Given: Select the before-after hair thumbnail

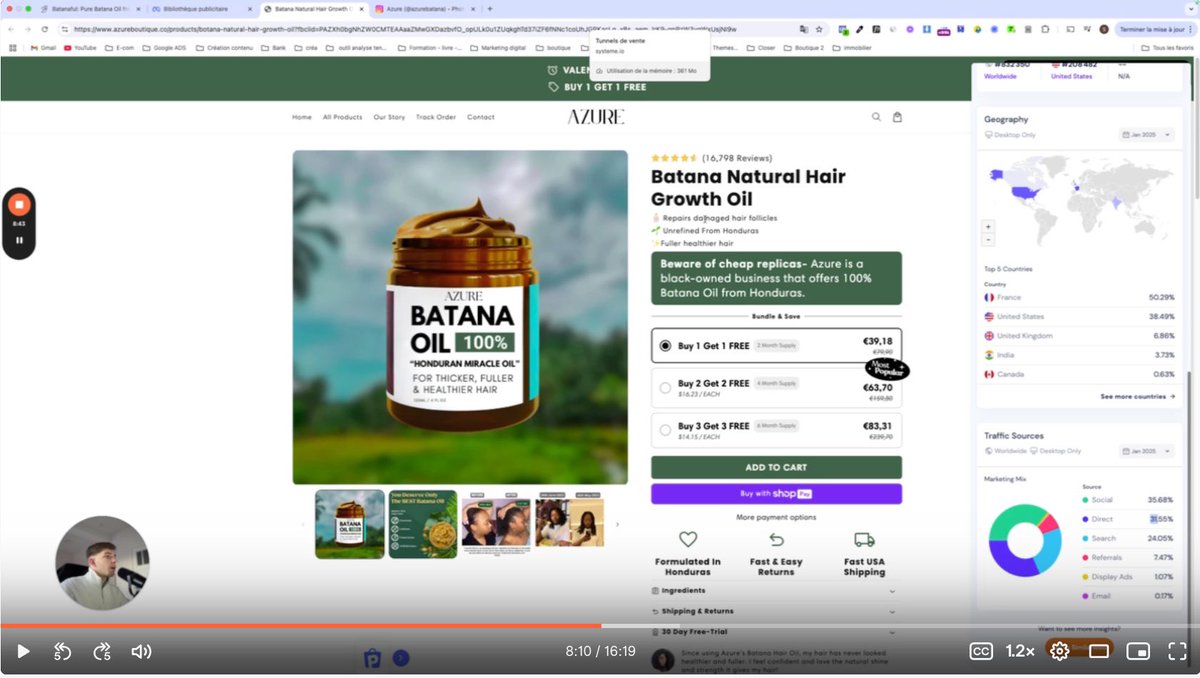Looking at the screenshot, I should click(496, 524).
